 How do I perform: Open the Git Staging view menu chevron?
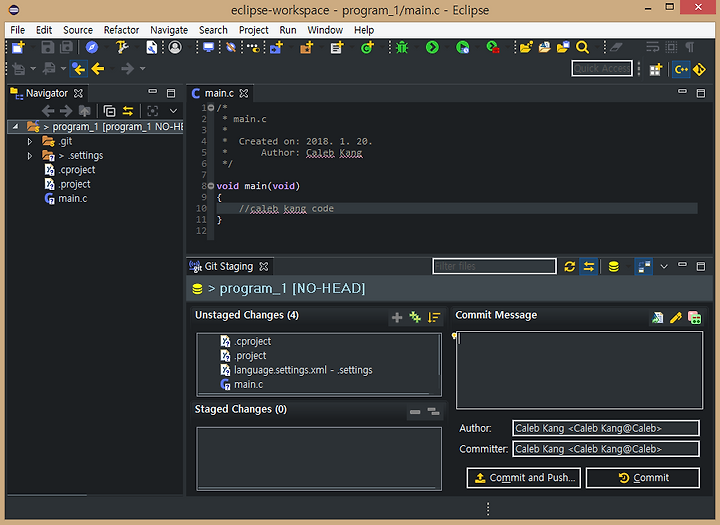pos(664,266)
